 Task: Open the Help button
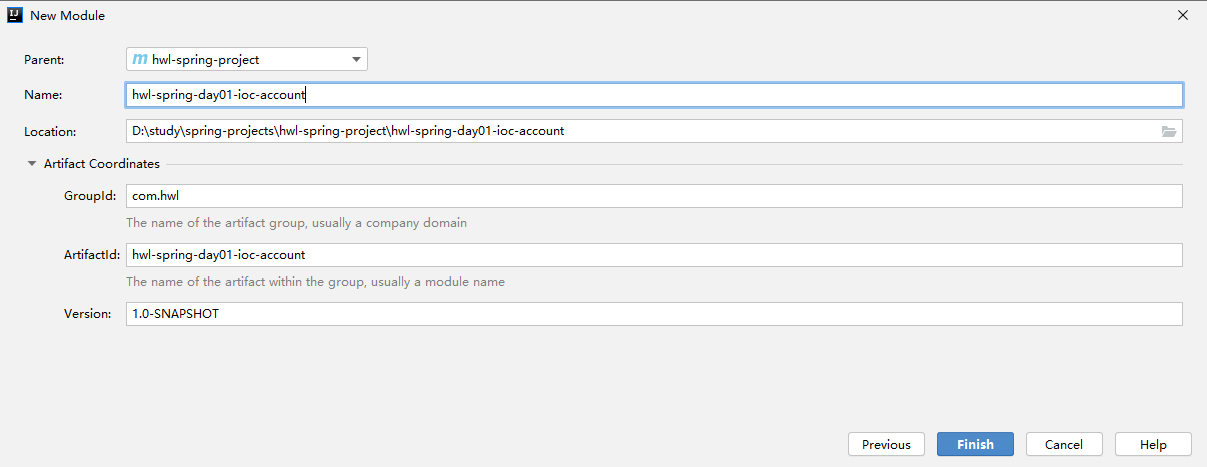pos(1153,444)
